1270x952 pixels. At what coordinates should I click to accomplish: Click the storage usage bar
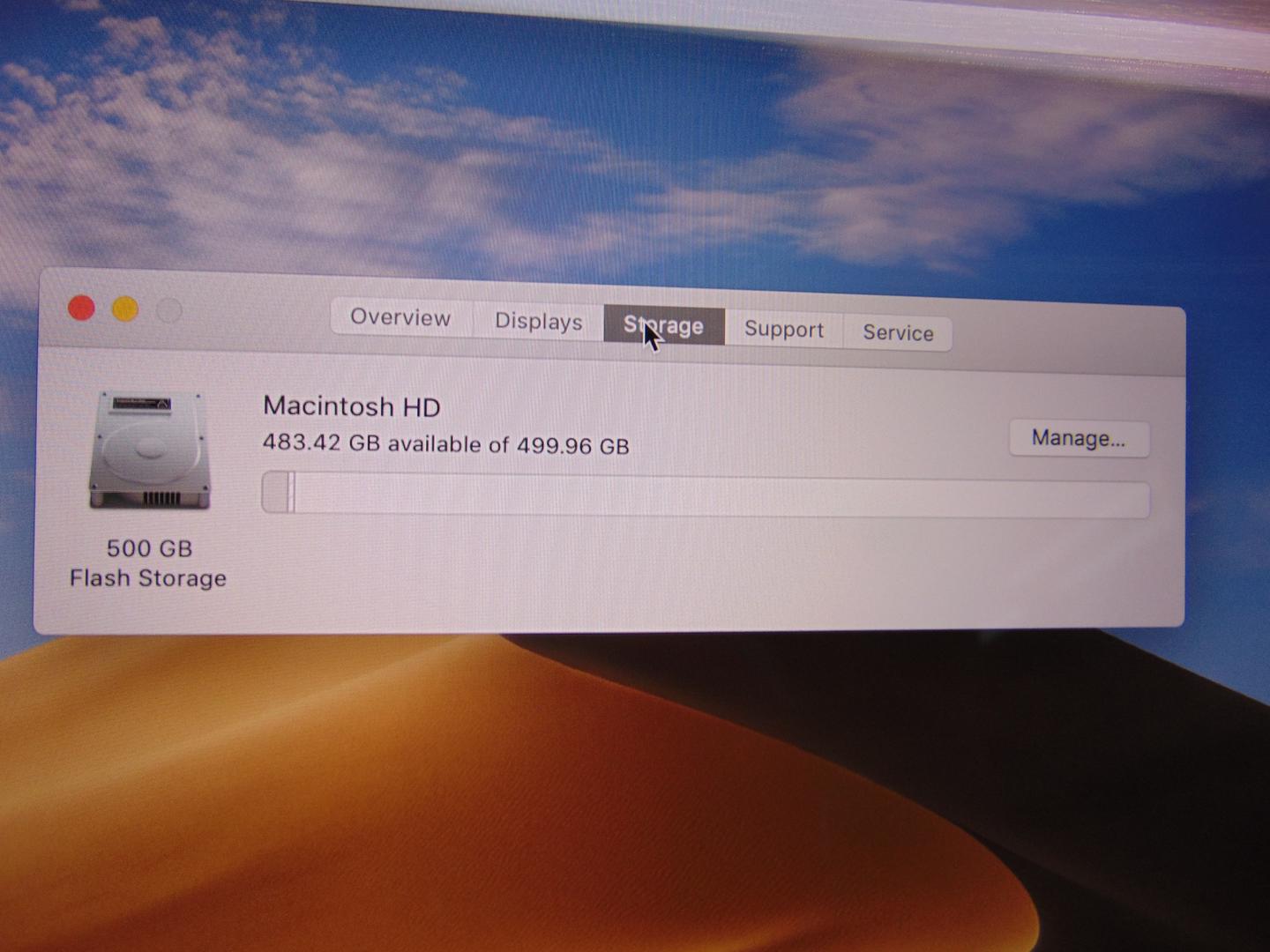[x=706, y=495]
